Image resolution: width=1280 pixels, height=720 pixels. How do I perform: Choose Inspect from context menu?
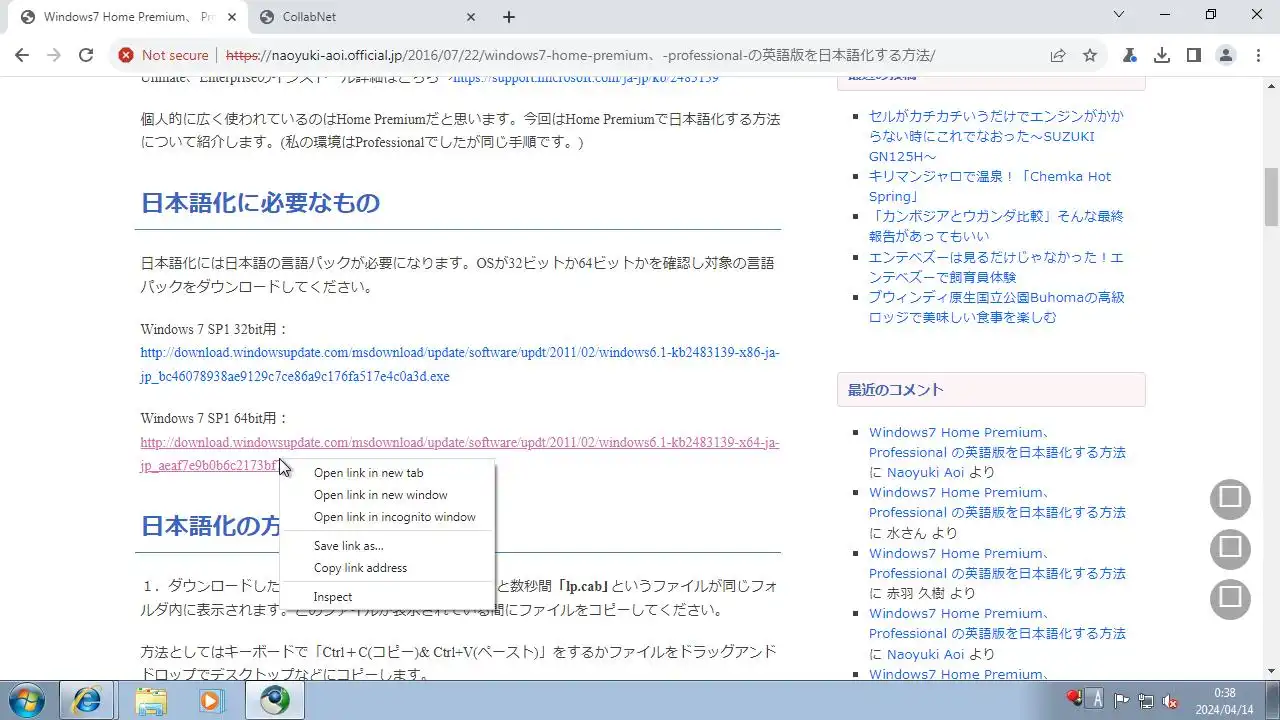pyautogui.click(x=387, y=597)
